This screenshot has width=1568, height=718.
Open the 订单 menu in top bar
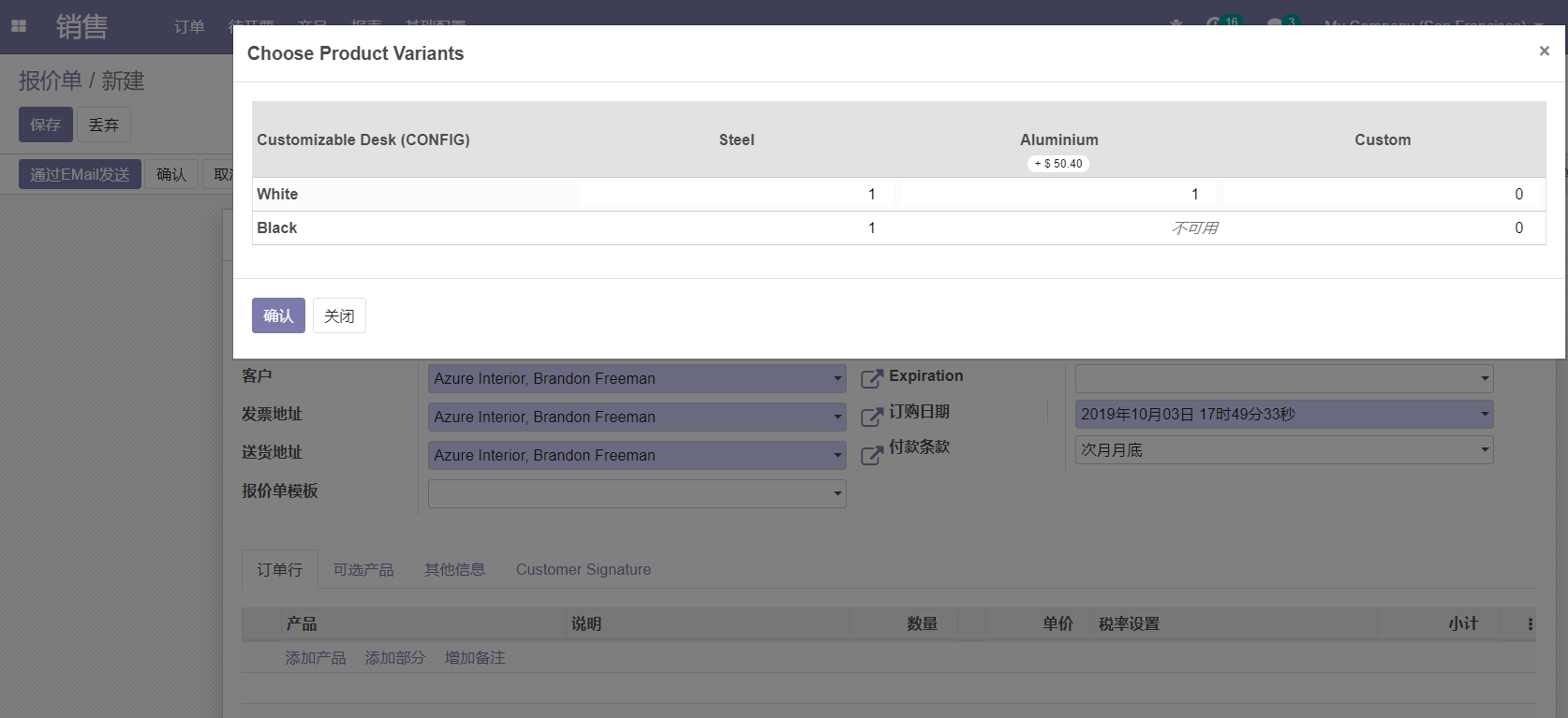pos(189,26)
